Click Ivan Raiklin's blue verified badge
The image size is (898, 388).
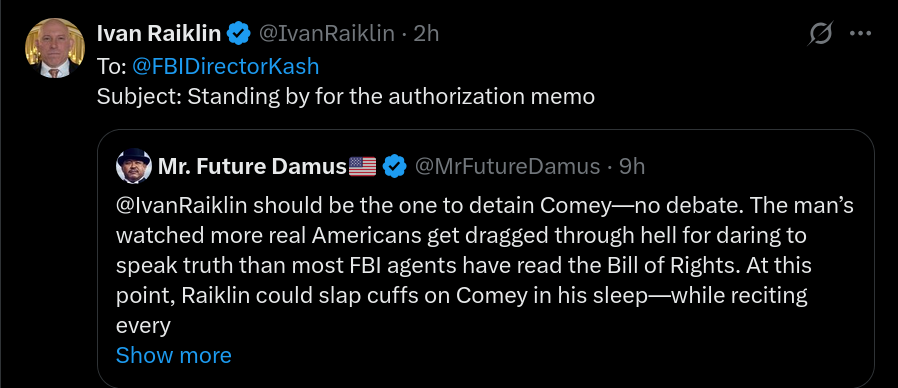239,34
